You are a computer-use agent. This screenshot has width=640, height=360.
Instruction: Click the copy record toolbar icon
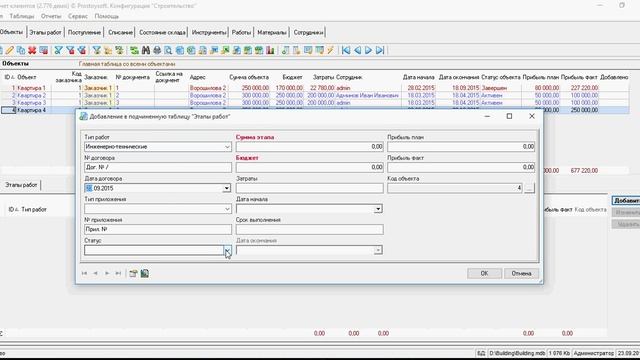point(21,50)
